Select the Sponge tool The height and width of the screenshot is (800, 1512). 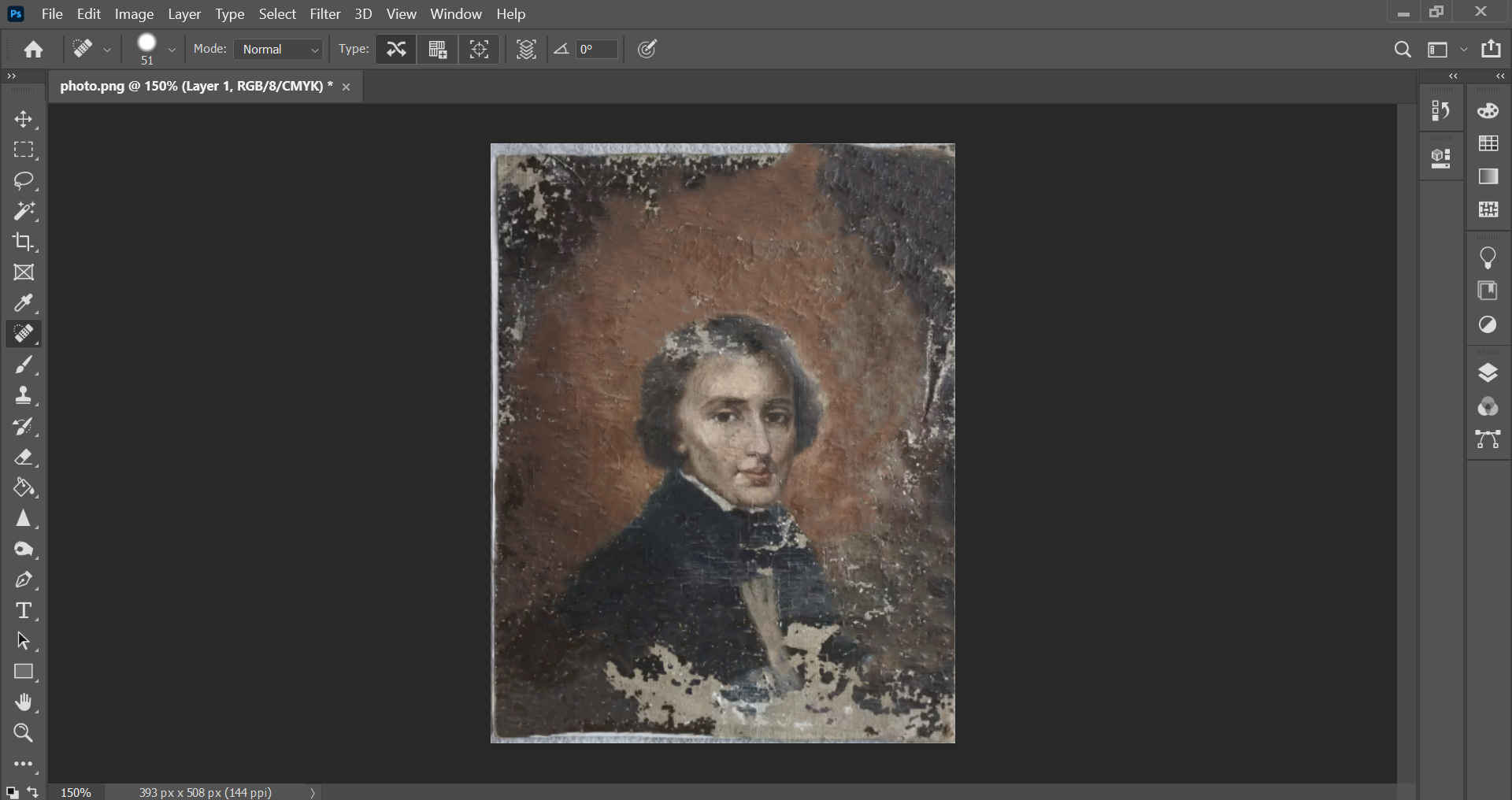(24, 550)
